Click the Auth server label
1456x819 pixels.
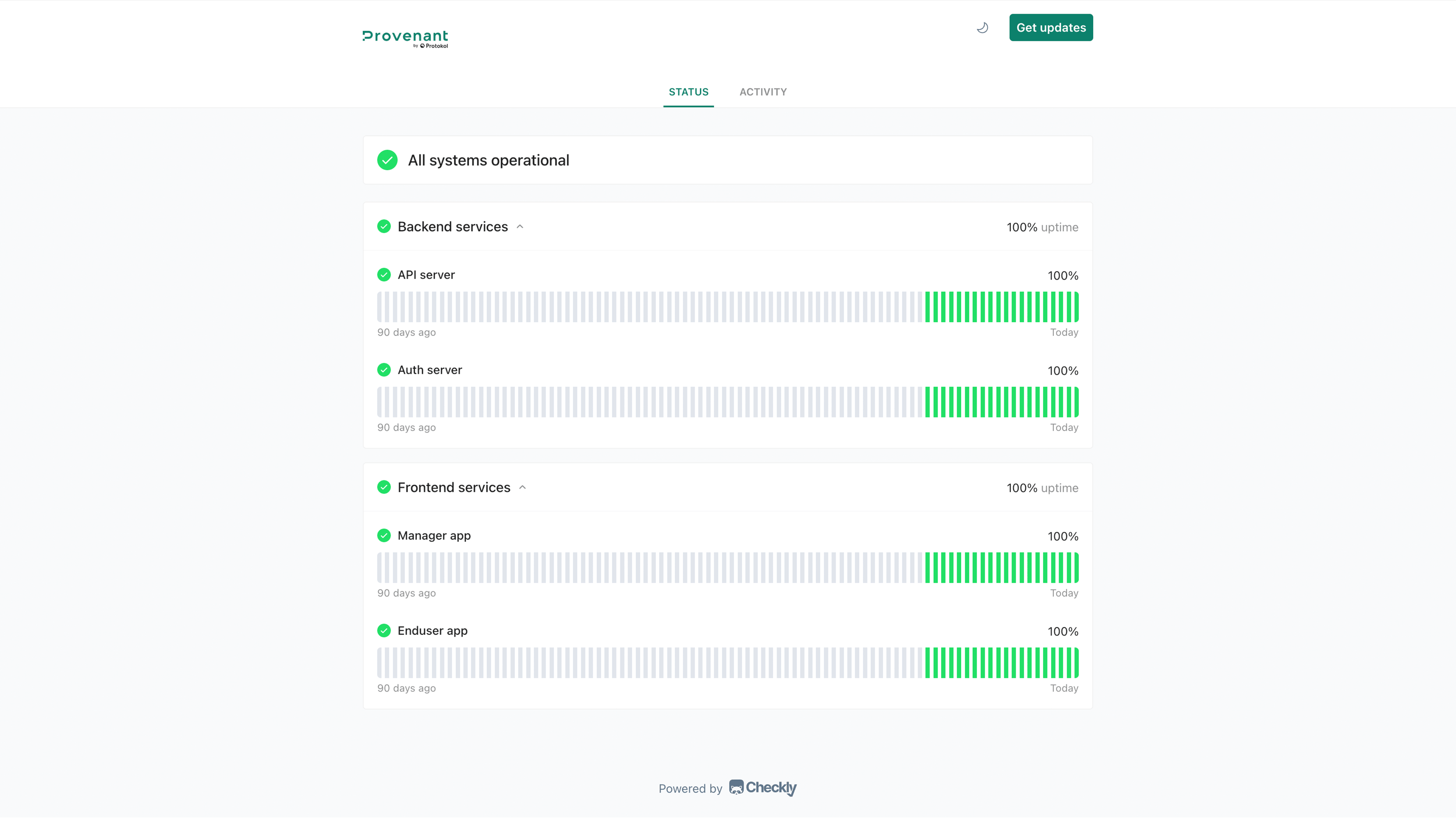click(x=430, y=370)
